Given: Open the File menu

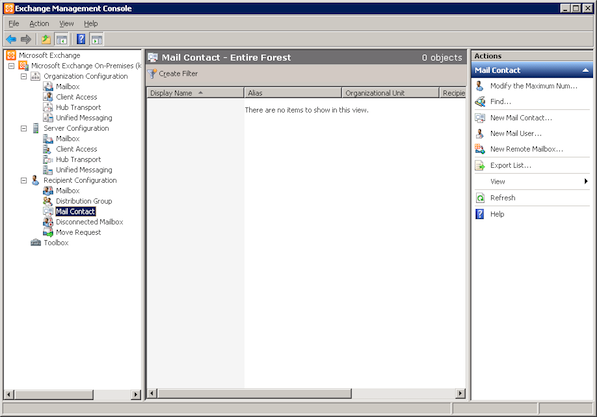Looking at the screenshot, I should (x=14, y=24).
